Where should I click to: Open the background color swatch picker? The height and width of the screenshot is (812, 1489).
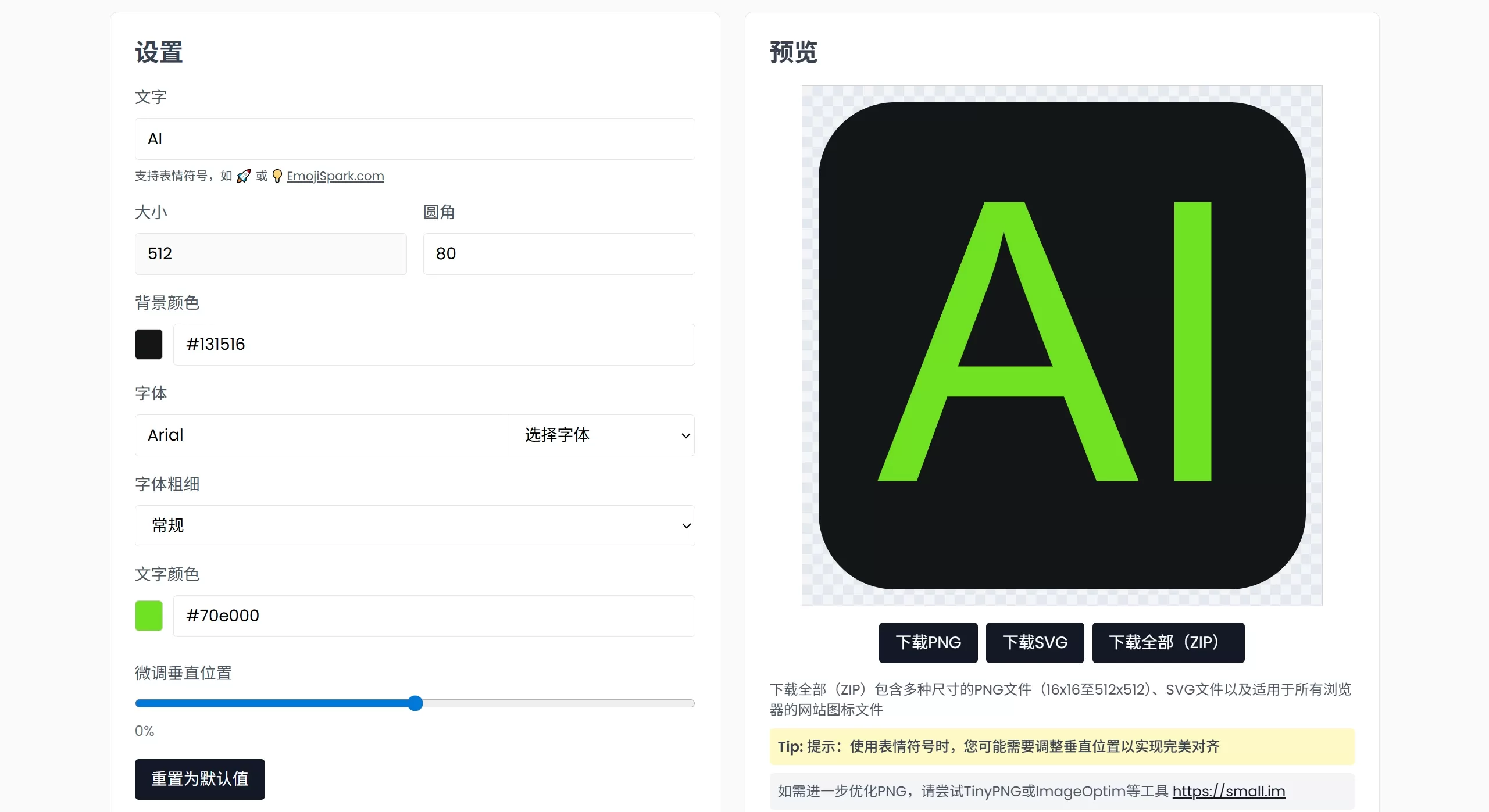click(149, 344)
